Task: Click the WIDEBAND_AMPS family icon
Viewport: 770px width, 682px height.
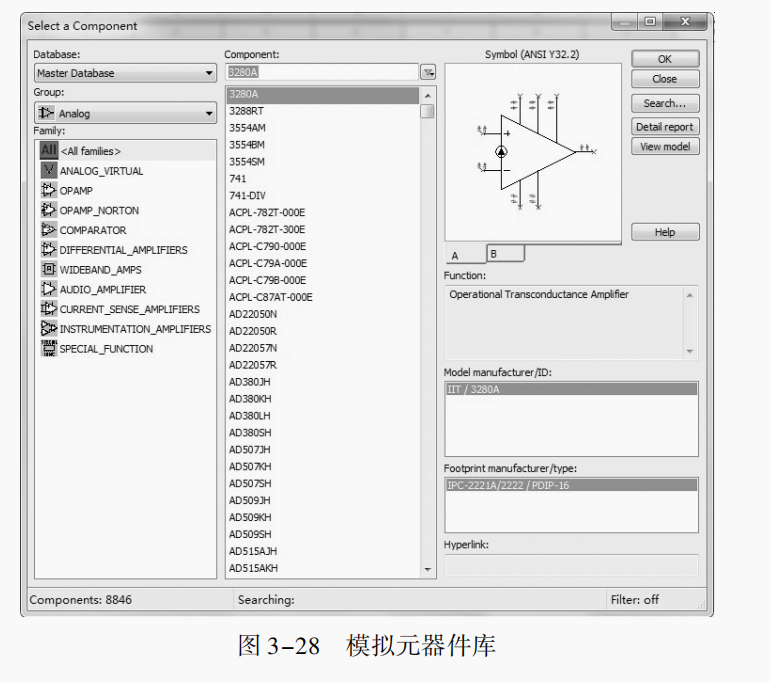Action: [x=49, y=269]
